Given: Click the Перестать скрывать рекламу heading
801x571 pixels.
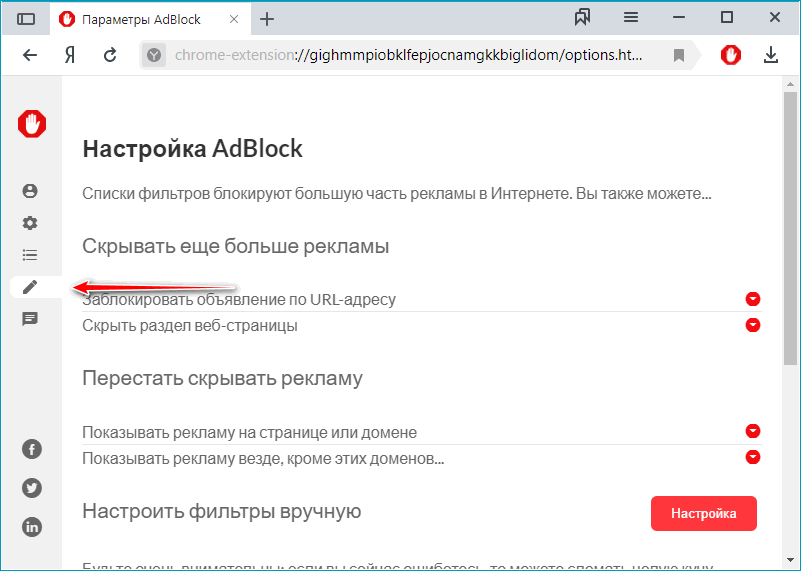Looking at the screenshot, I should pyautogui.click(x=222, y=378).
